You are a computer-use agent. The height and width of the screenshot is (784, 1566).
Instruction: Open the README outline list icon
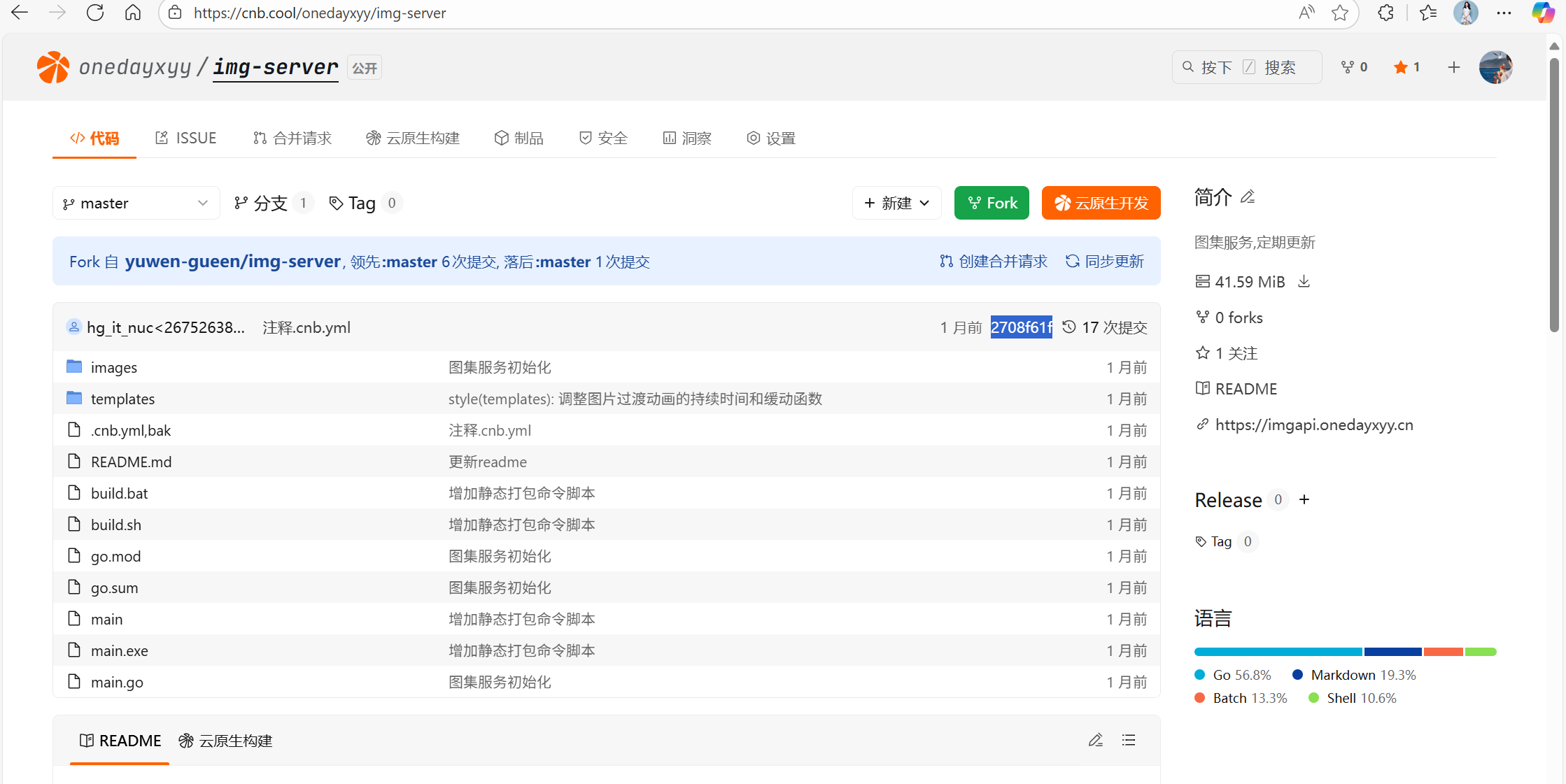tap(1129, 740)
